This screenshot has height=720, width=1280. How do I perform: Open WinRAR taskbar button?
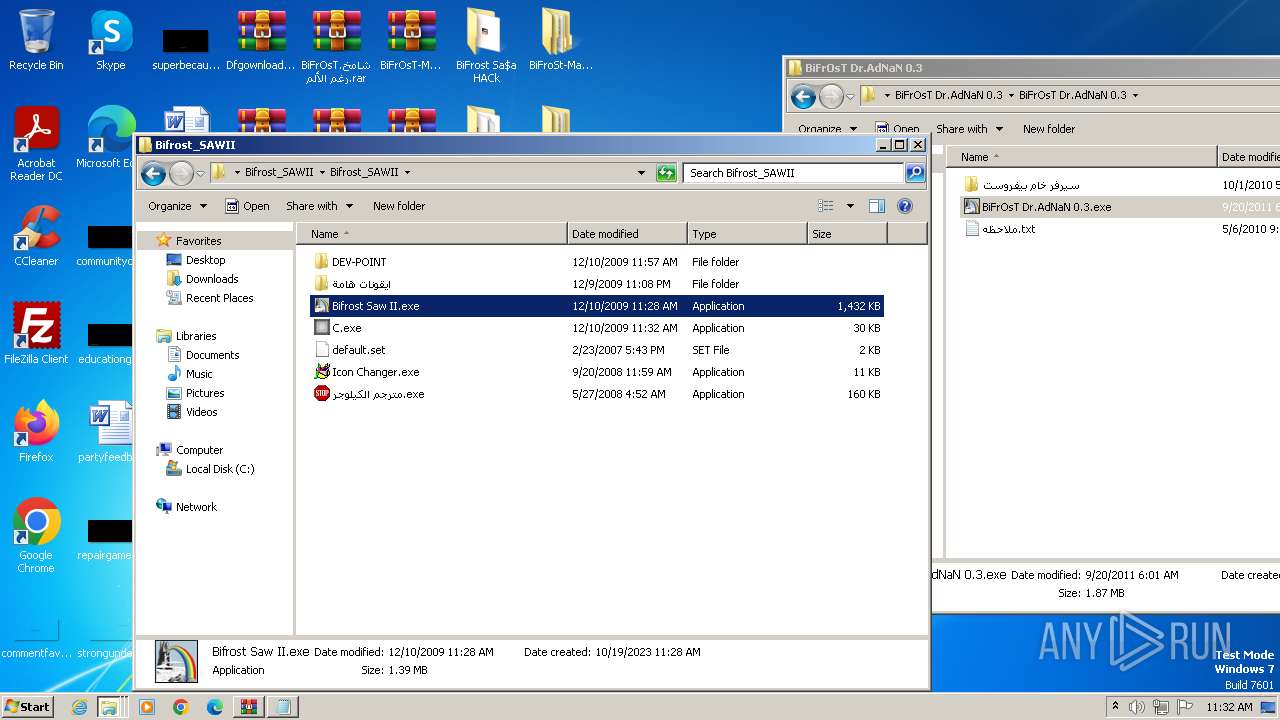[249, 707]
